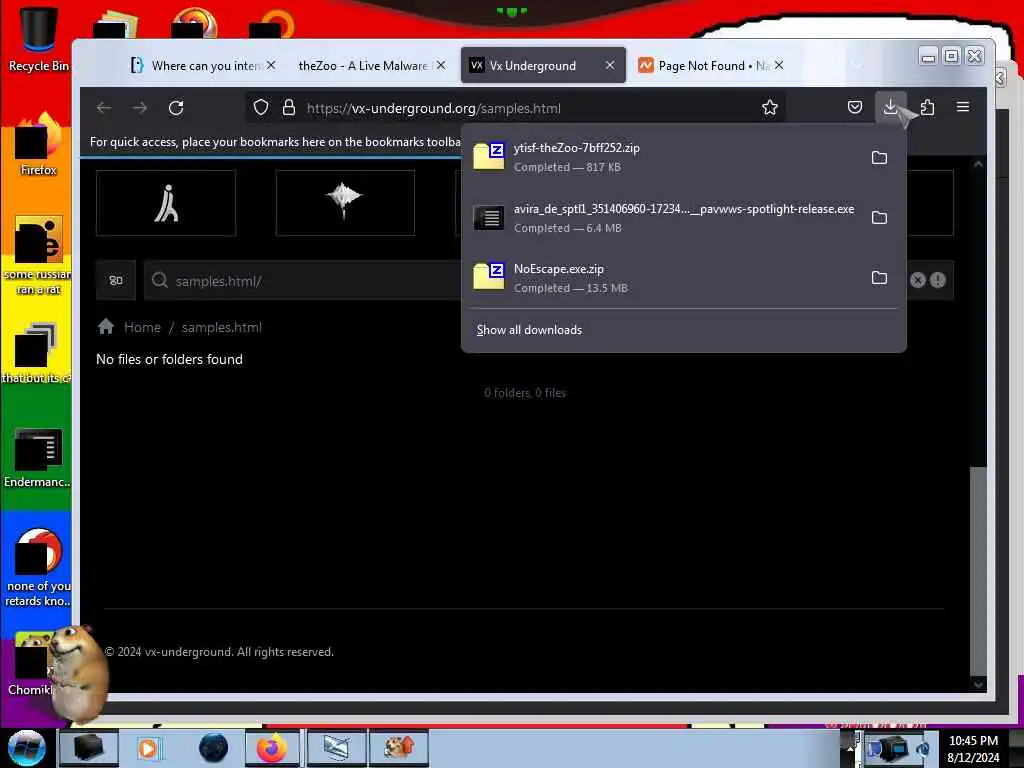Toggle the downloads toolbar button
Image resolution: width=1024 pixels, height=768 pixels.
coord(889,107)
